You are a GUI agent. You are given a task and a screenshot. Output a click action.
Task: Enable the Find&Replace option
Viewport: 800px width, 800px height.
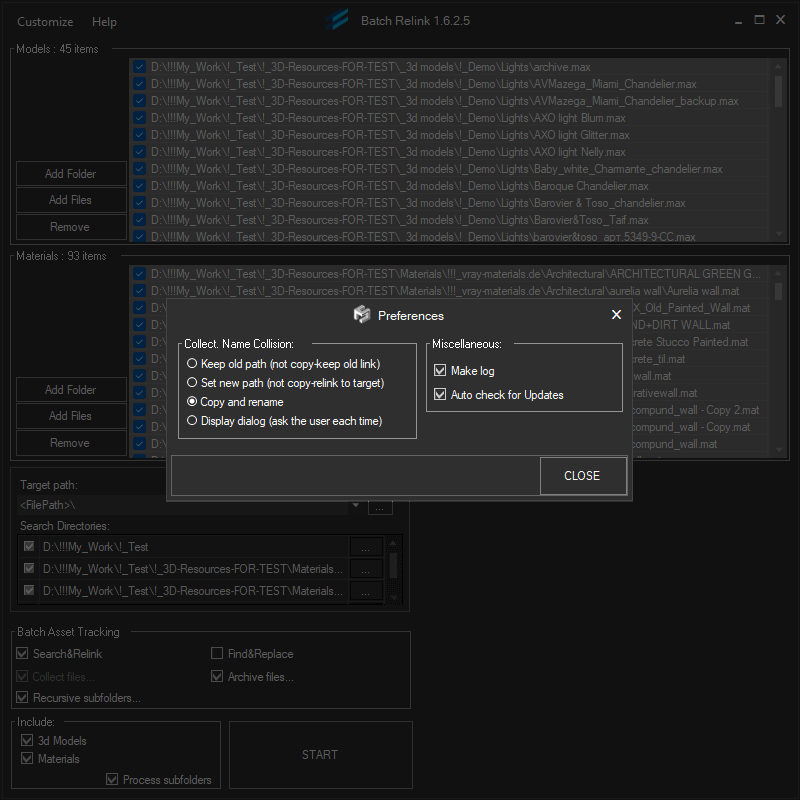(x=217, y=653)
